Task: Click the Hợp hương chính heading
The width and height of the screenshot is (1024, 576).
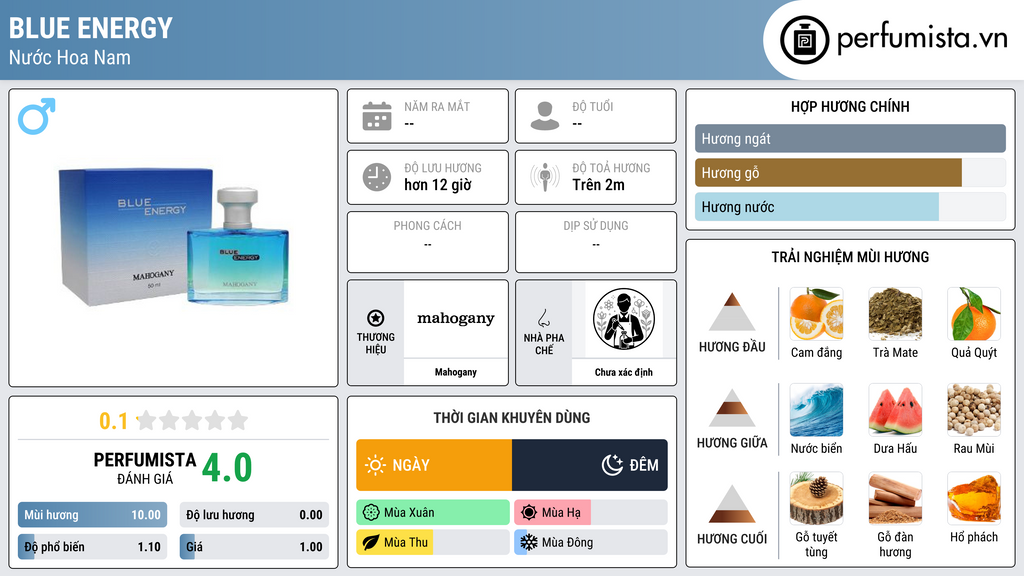Action: (850, 106)
